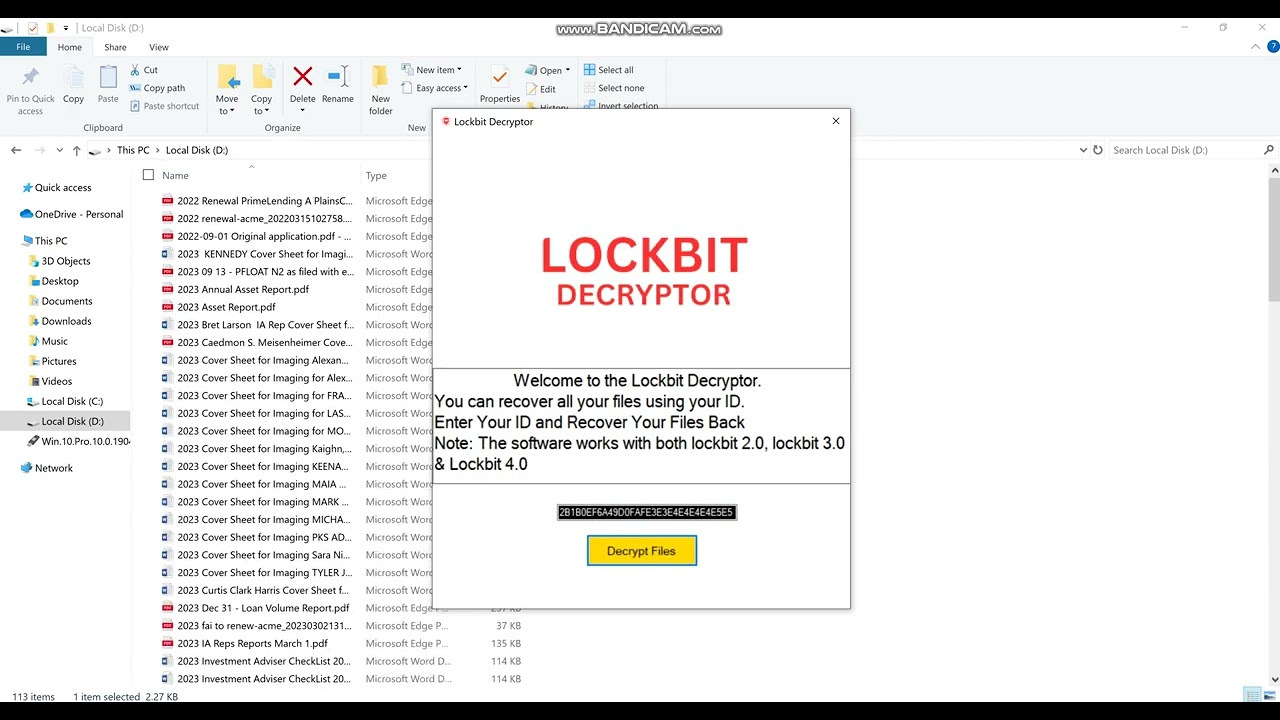Select Quick access in navigation pane
The height and width of the screenshot is (720, 1280).
tap(63, 187)
